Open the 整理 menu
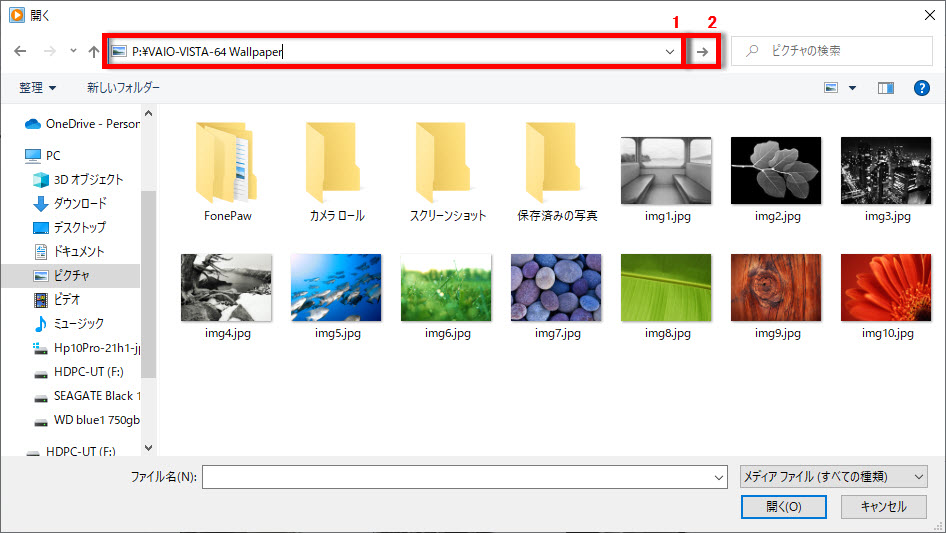Screen dimensions: 946x533 point(38,88)
